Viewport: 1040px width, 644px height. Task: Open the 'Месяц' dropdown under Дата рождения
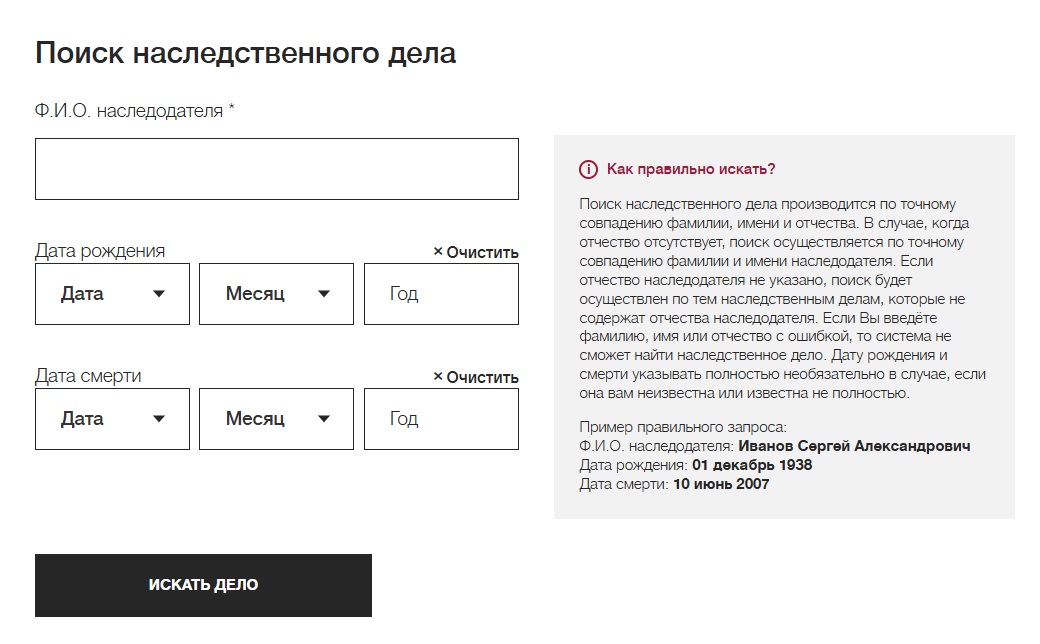276,294
